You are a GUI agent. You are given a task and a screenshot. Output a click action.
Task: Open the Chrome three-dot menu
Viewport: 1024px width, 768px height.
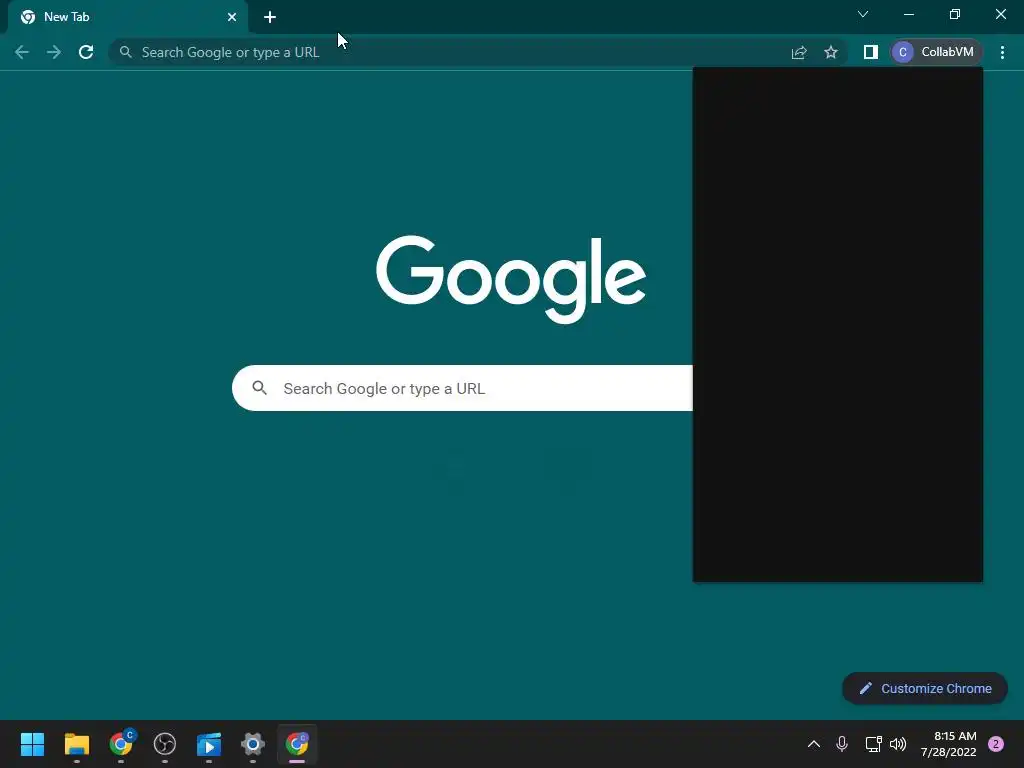[x=1002, y=52]
